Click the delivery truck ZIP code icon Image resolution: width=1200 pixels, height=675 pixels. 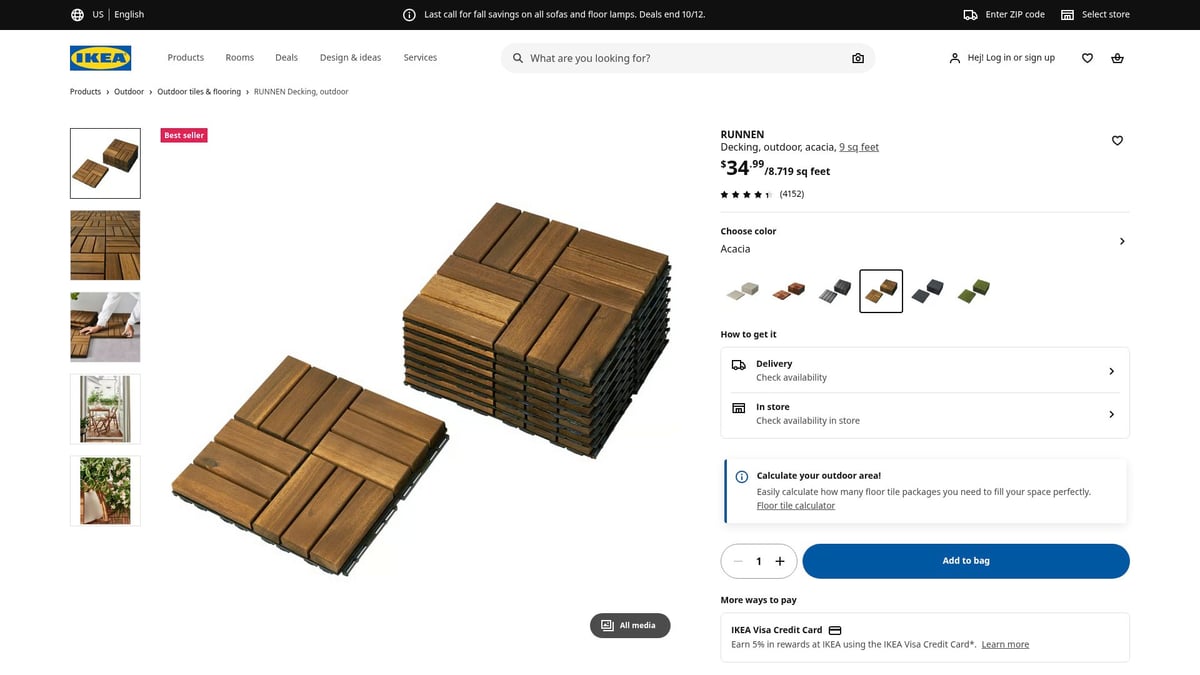pyautogui.click(x=970, y=15)
